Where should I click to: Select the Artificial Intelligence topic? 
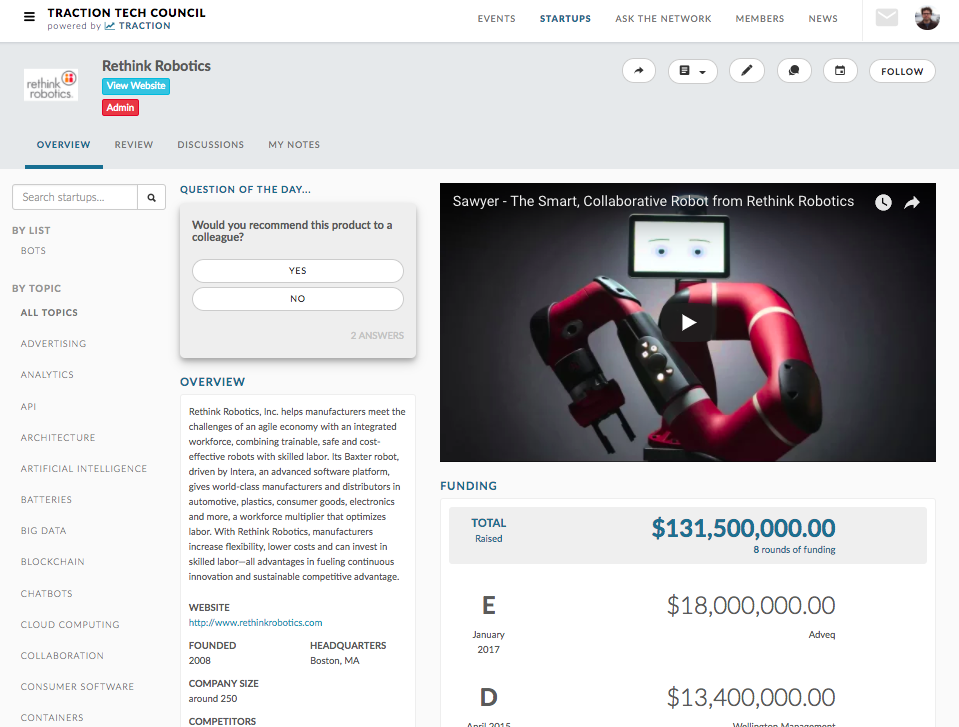click(x=84, y=469)
